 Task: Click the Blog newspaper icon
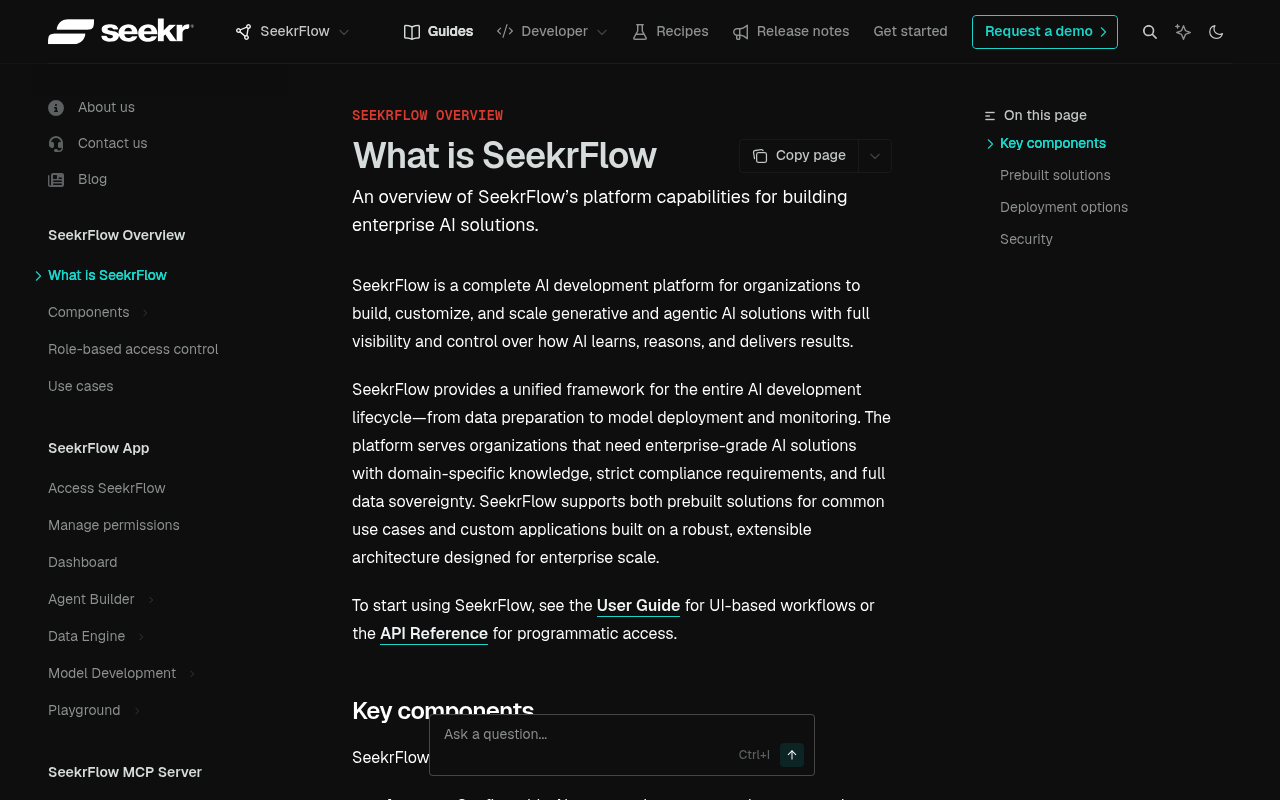coord(56,180)
